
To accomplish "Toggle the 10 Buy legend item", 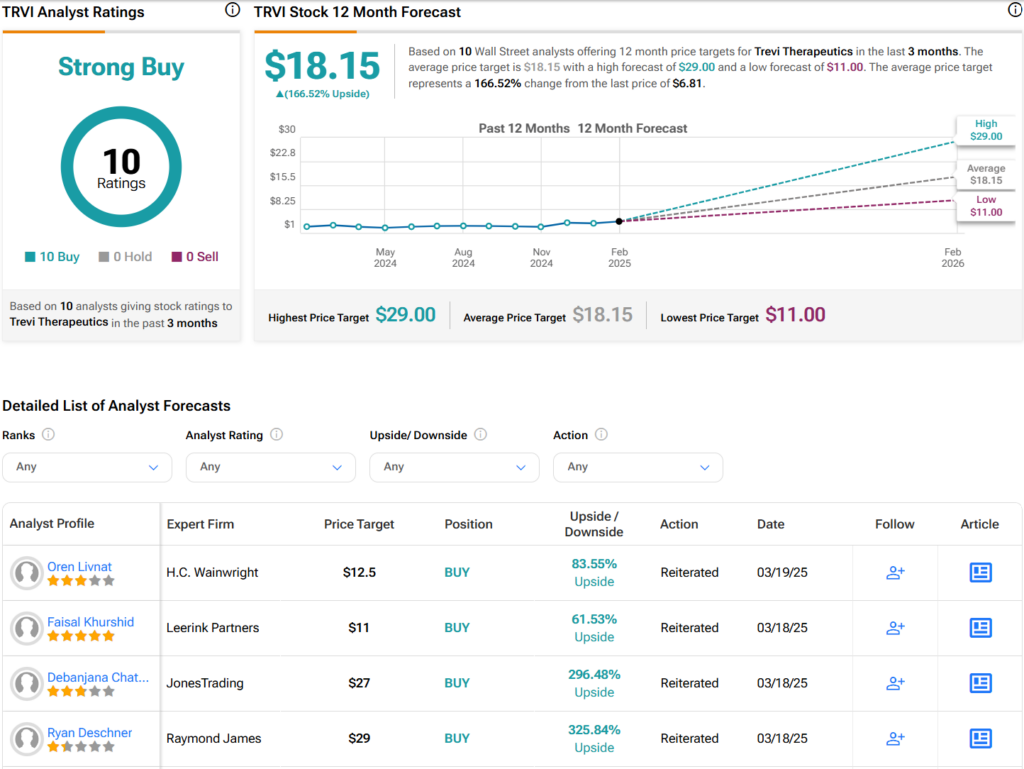I will tap(52, 257).
